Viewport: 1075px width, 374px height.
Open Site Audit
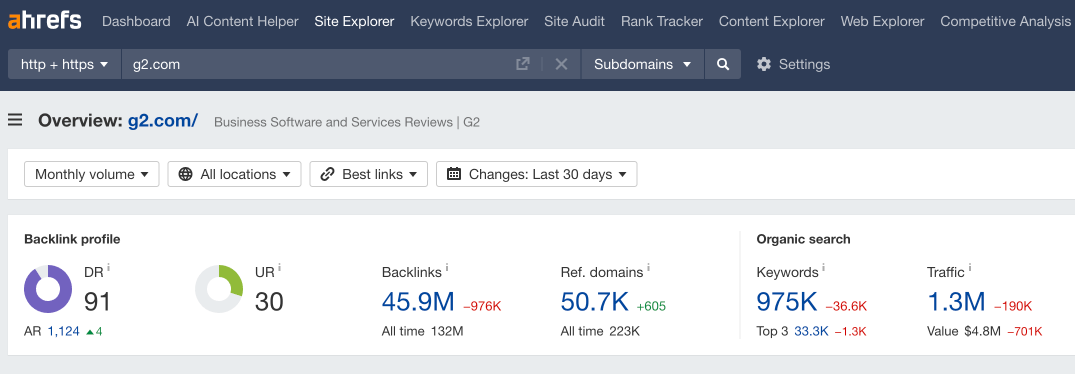pos(575,21)
